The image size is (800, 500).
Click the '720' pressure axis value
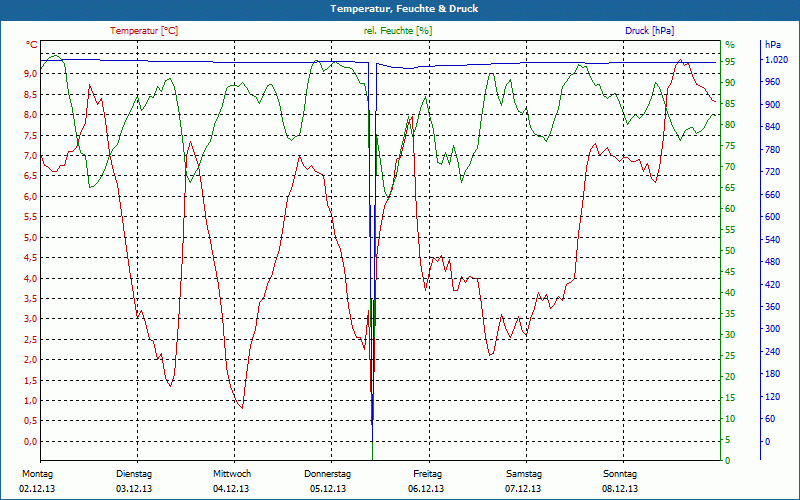tap(773, 172)
